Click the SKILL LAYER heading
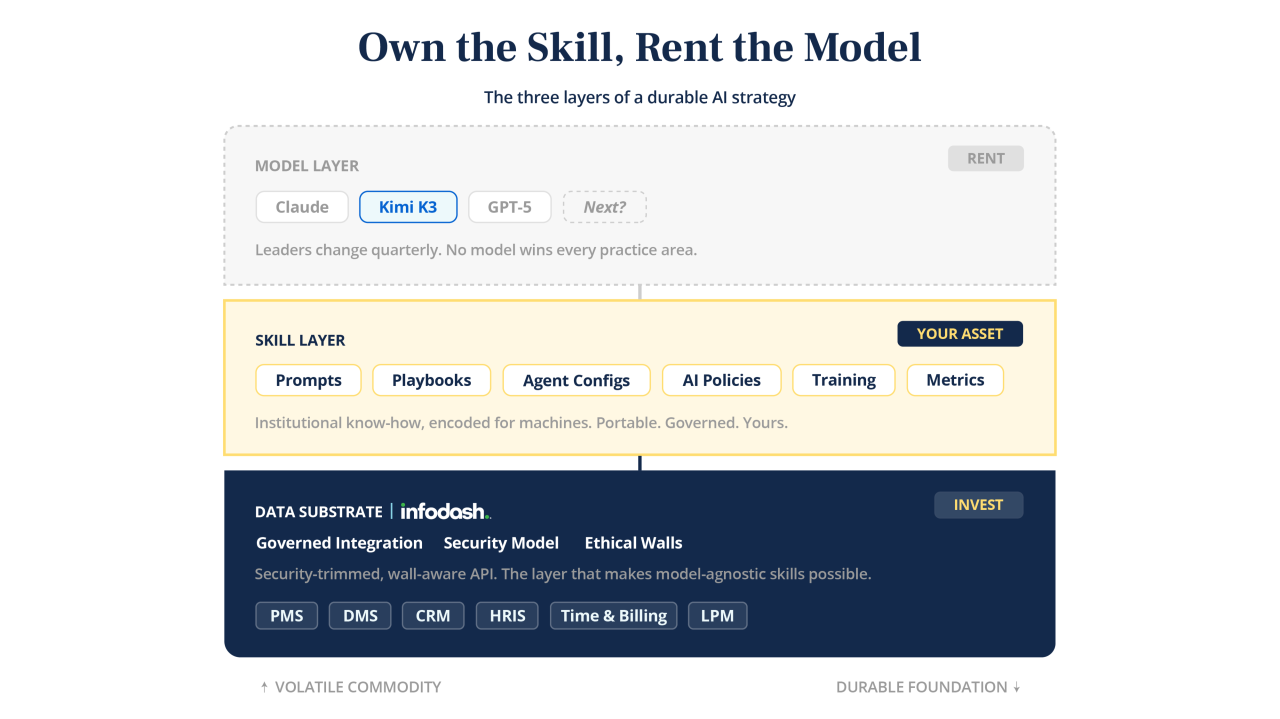Screen dimensions: 1280x719 click(300, 340)
